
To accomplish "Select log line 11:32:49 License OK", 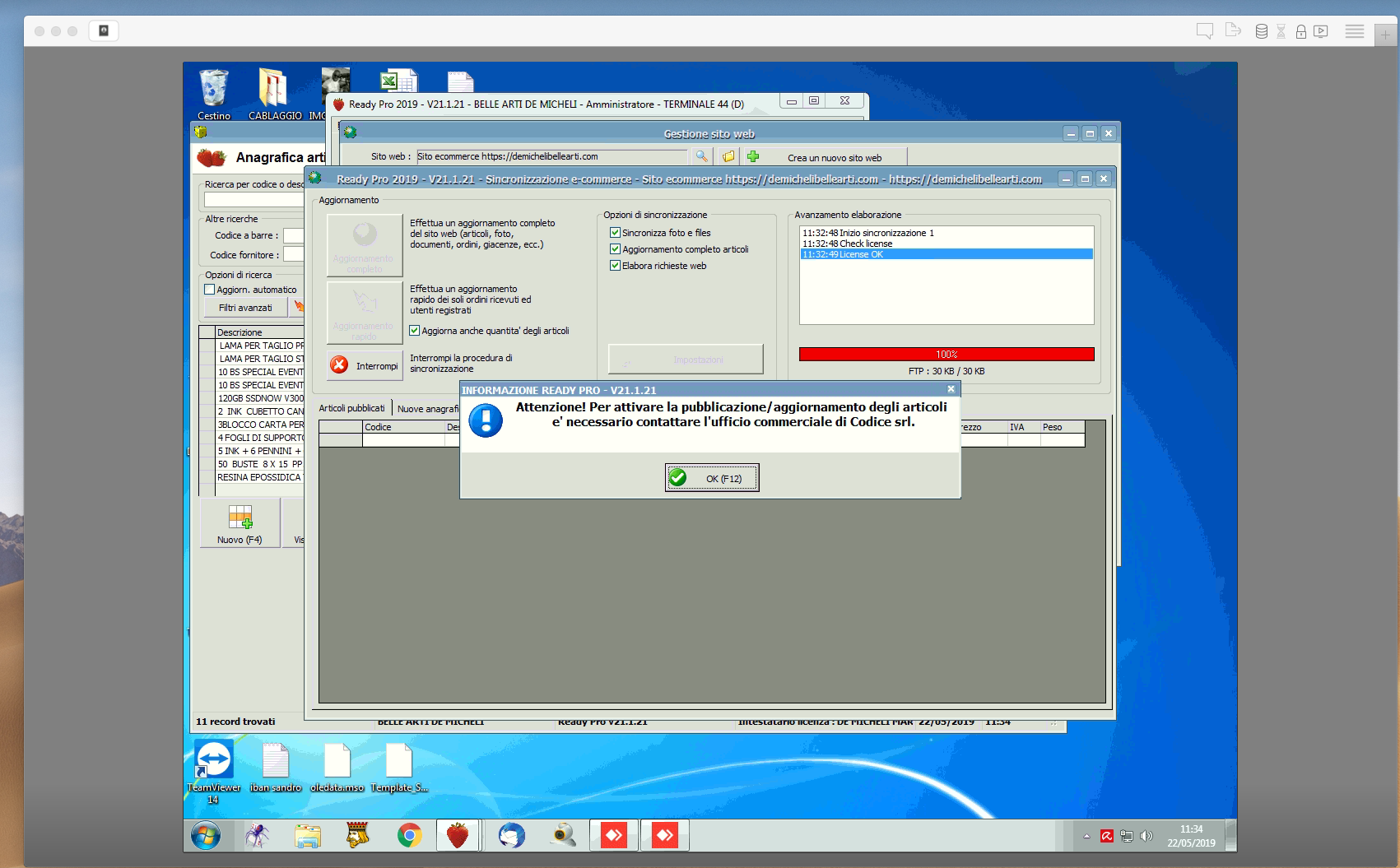I will pos(947,254).
